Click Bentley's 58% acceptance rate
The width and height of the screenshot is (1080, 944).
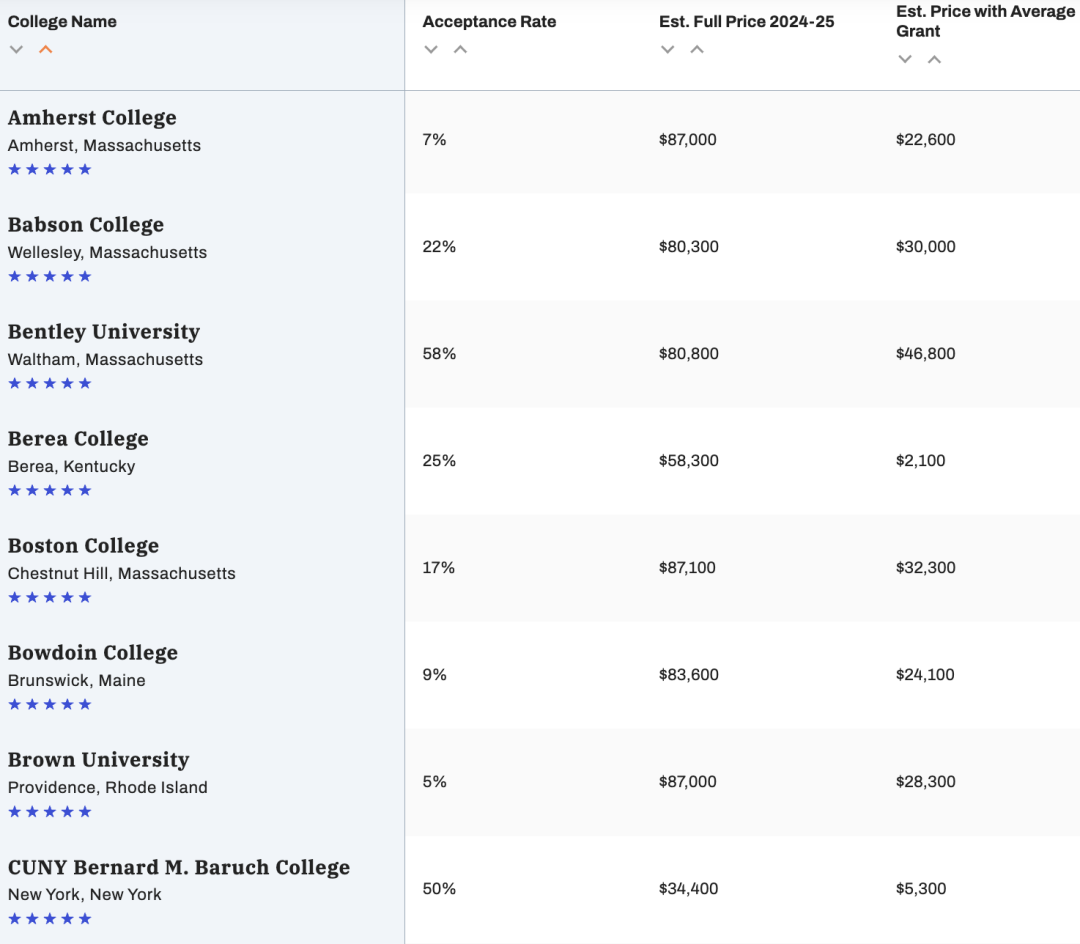(x=439, y=354)
